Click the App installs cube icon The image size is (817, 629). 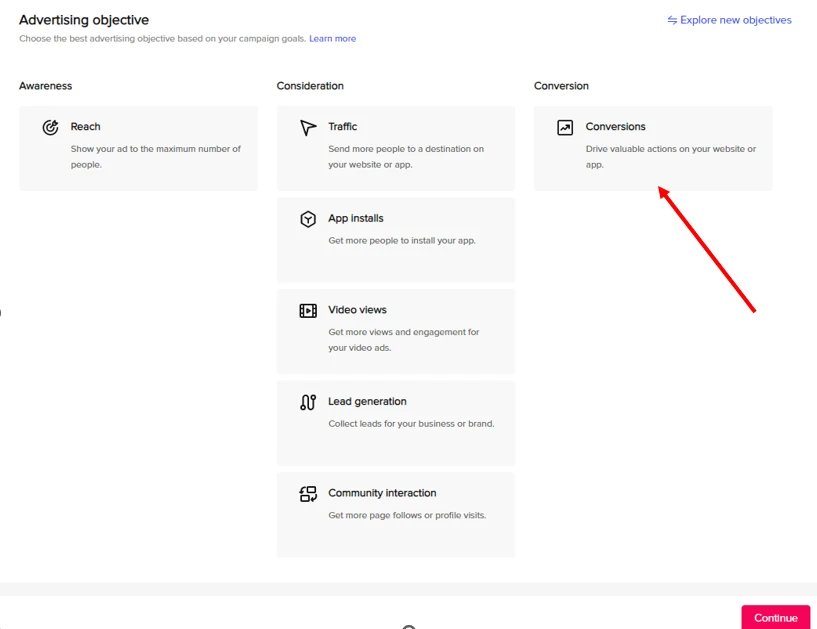[308, 219]
